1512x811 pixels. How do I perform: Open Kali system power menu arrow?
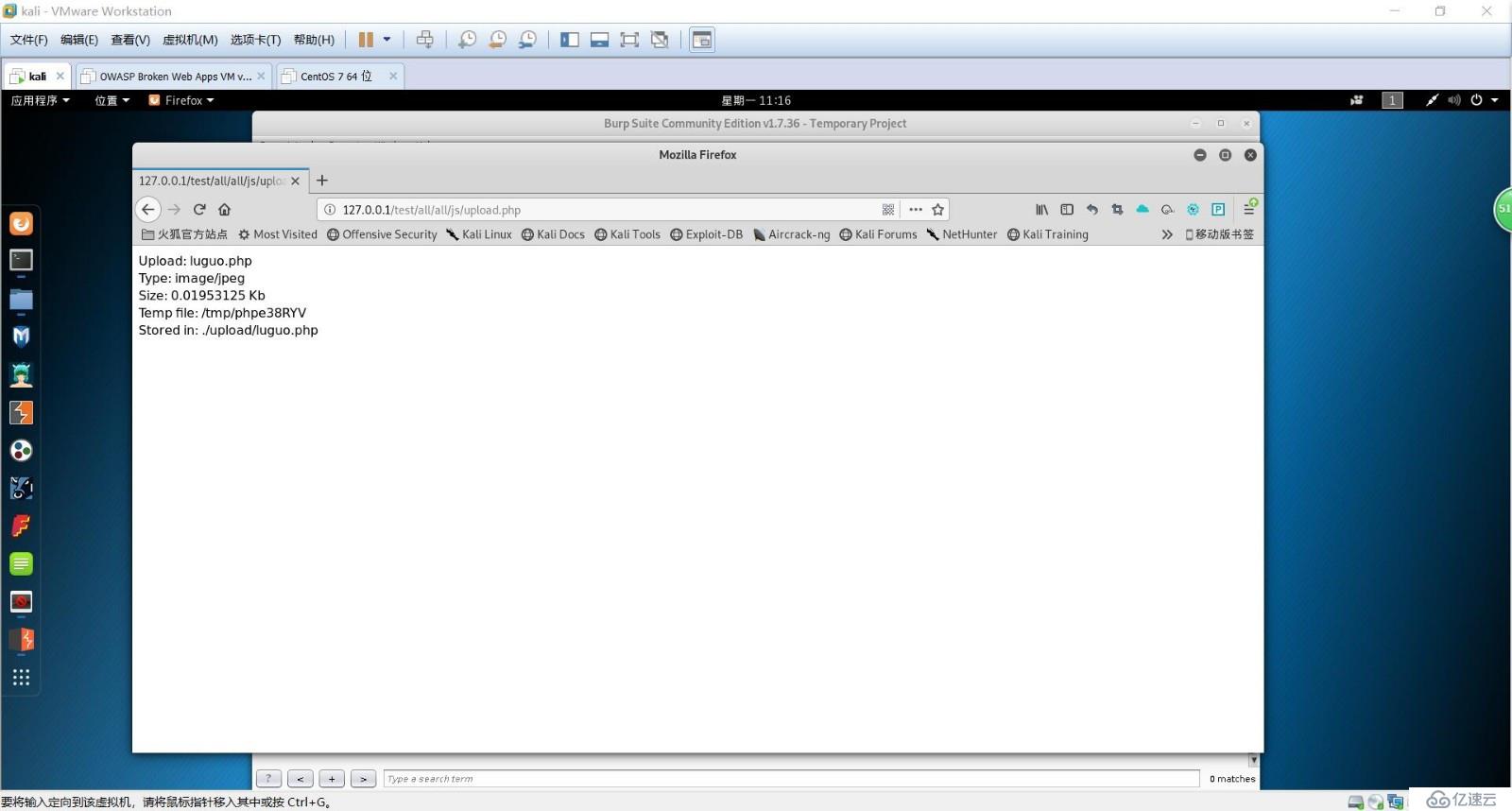click(x=1495, y=100)
